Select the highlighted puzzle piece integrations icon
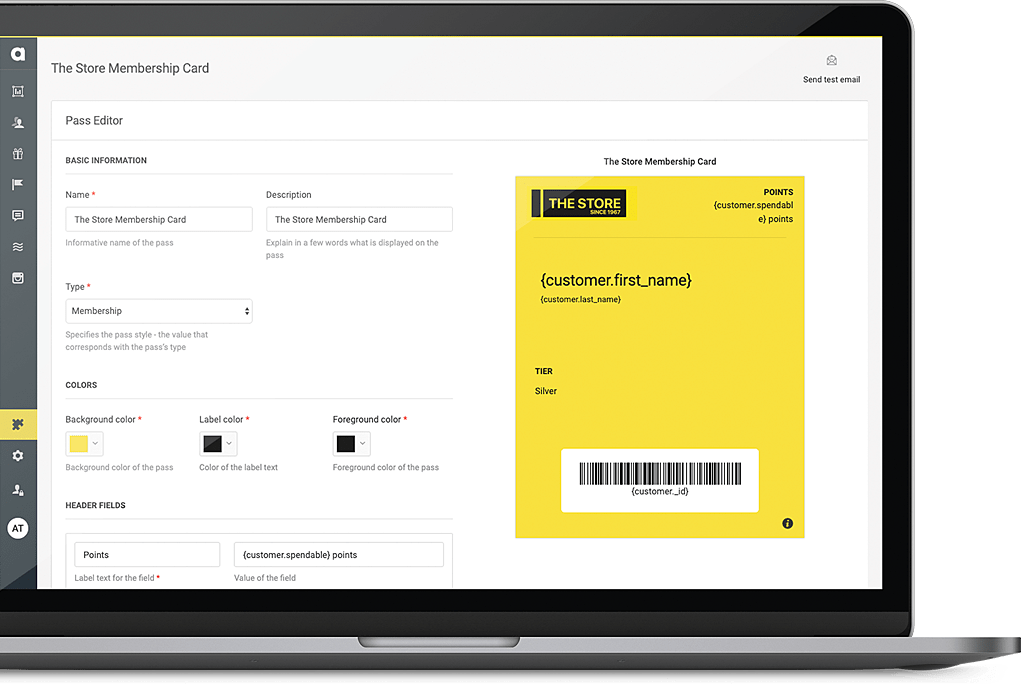Image resolution: width=1021 pixels, height=684 pixels. 18,425
